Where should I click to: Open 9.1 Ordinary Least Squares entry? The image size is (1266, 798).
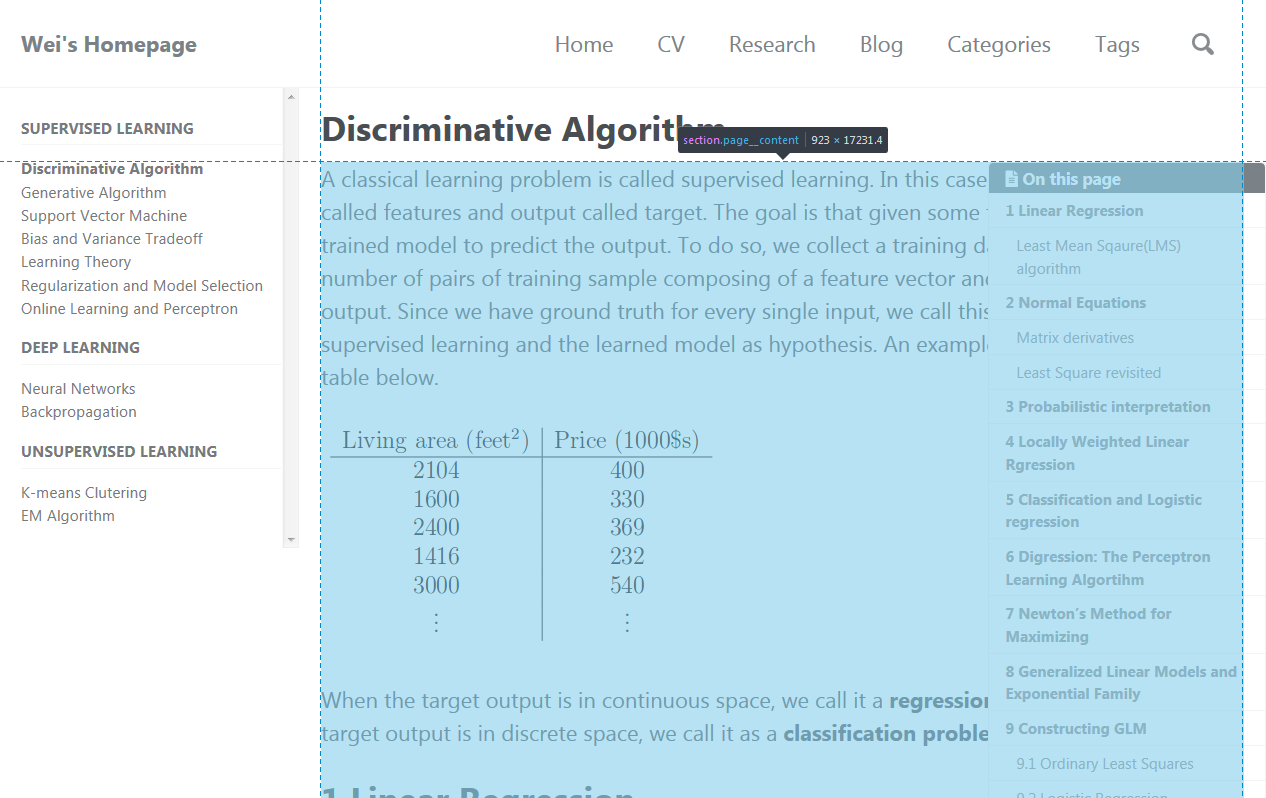[1105, 763]
